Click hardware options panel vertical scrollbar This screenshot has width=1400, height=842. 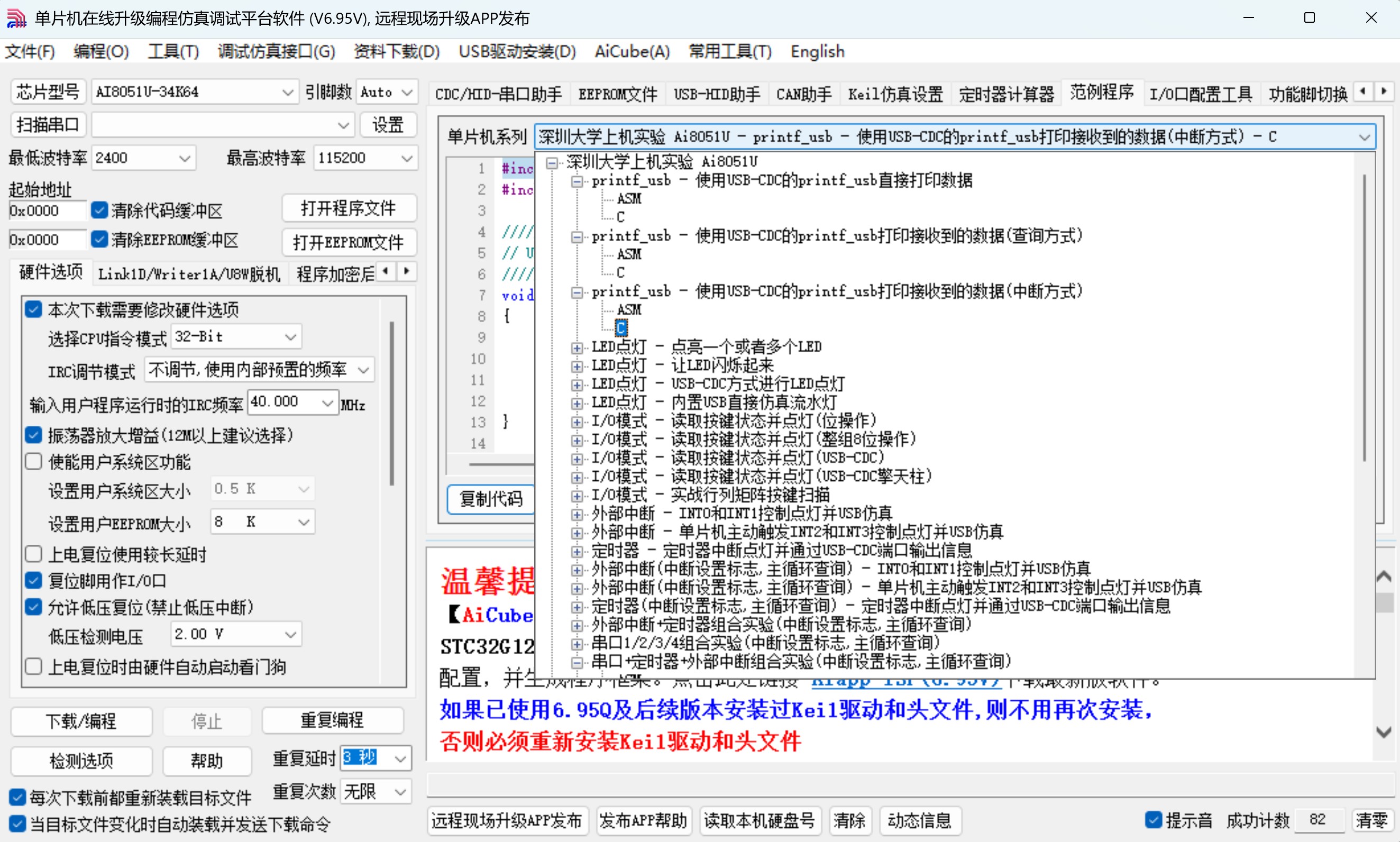(x=391, y=403)
